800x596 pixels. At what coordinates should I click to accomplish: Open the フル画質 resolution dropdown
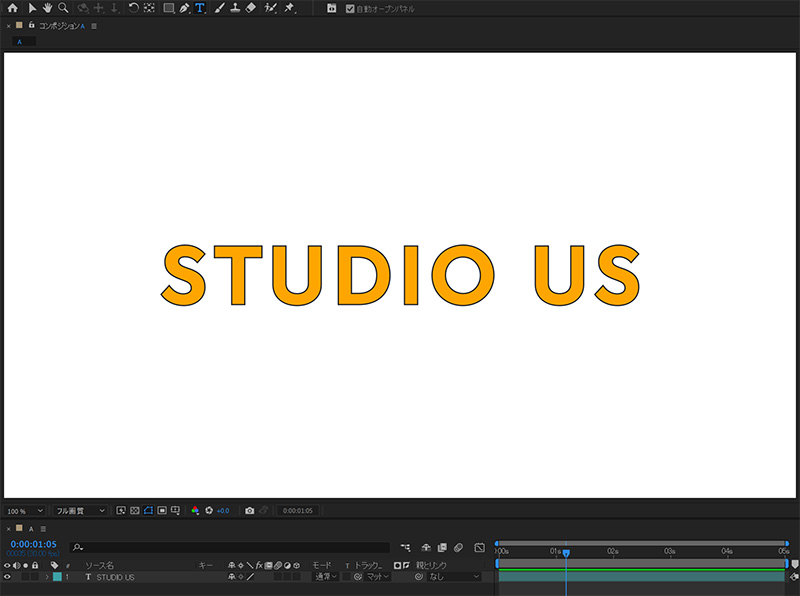pyautogui.click(x=80, y=510)
